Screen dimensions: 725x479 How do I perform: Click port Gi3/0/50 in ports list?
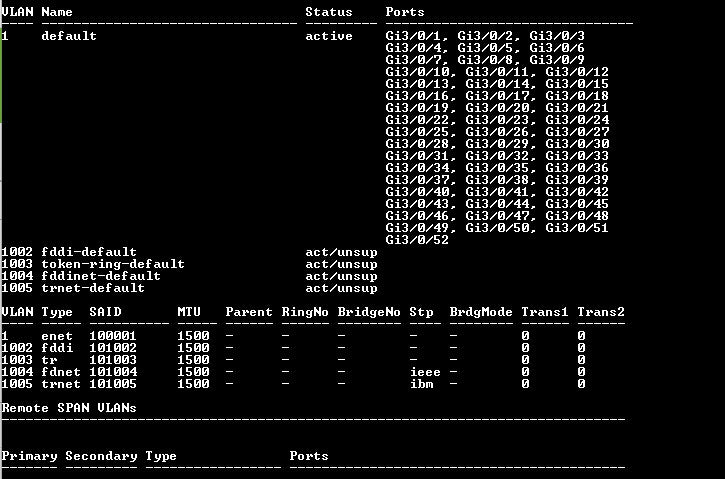coord(497,228)
